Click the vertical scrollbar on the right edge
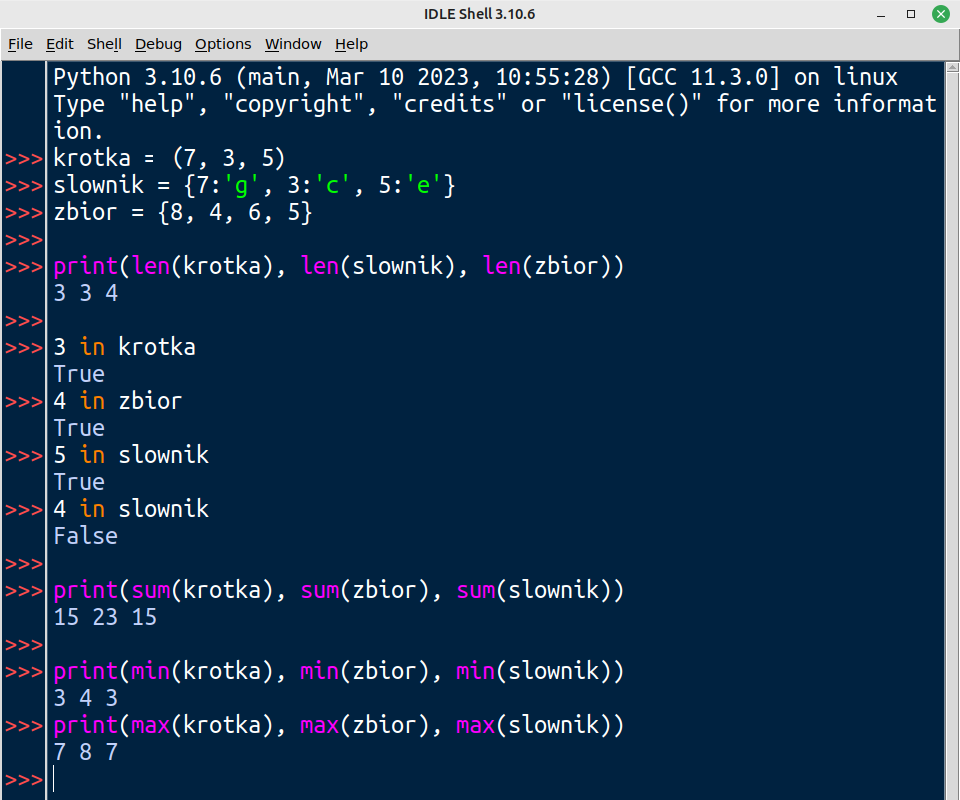 click(x=951, y=400)
